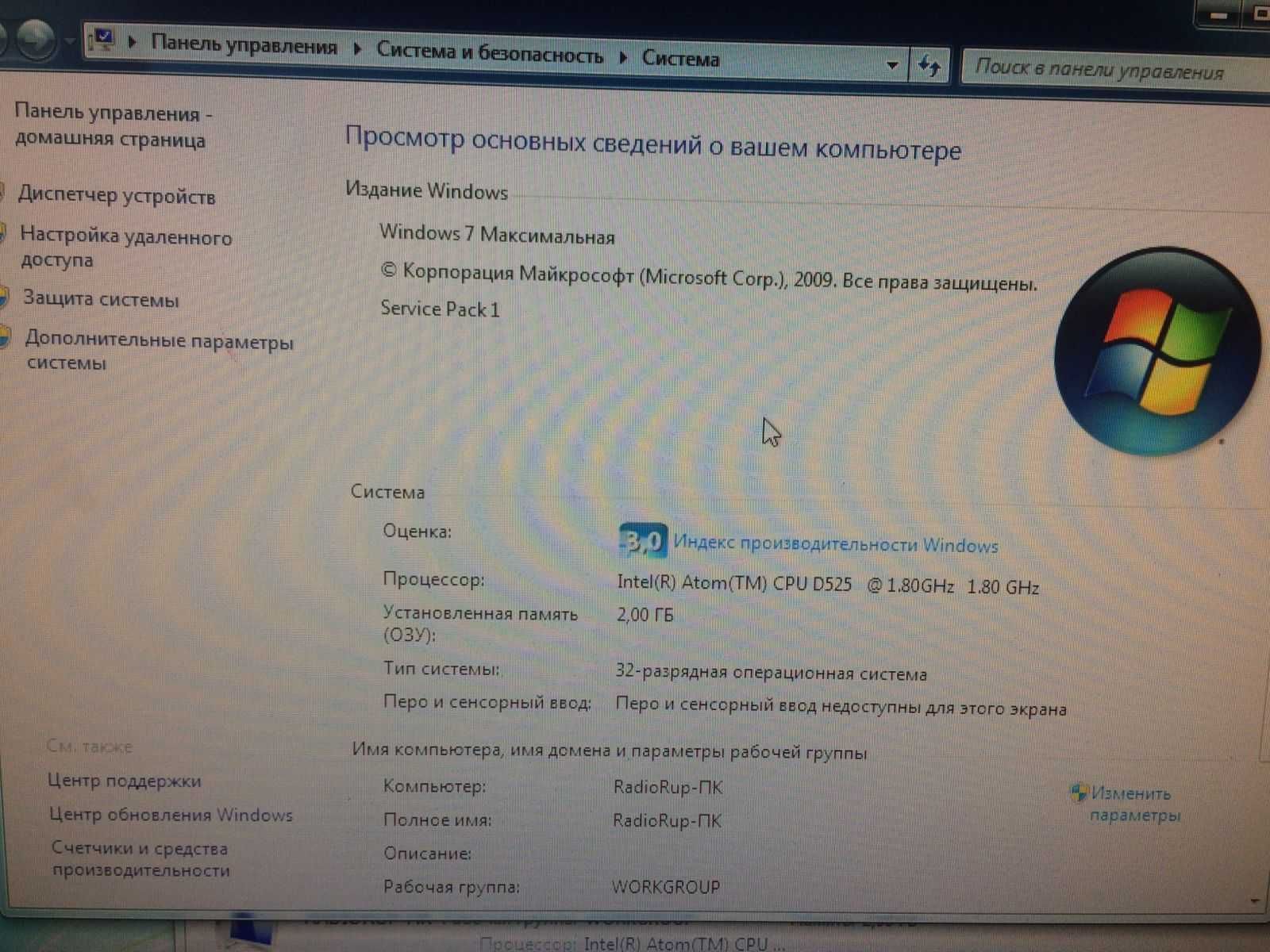Open Защита системы link

101,299
